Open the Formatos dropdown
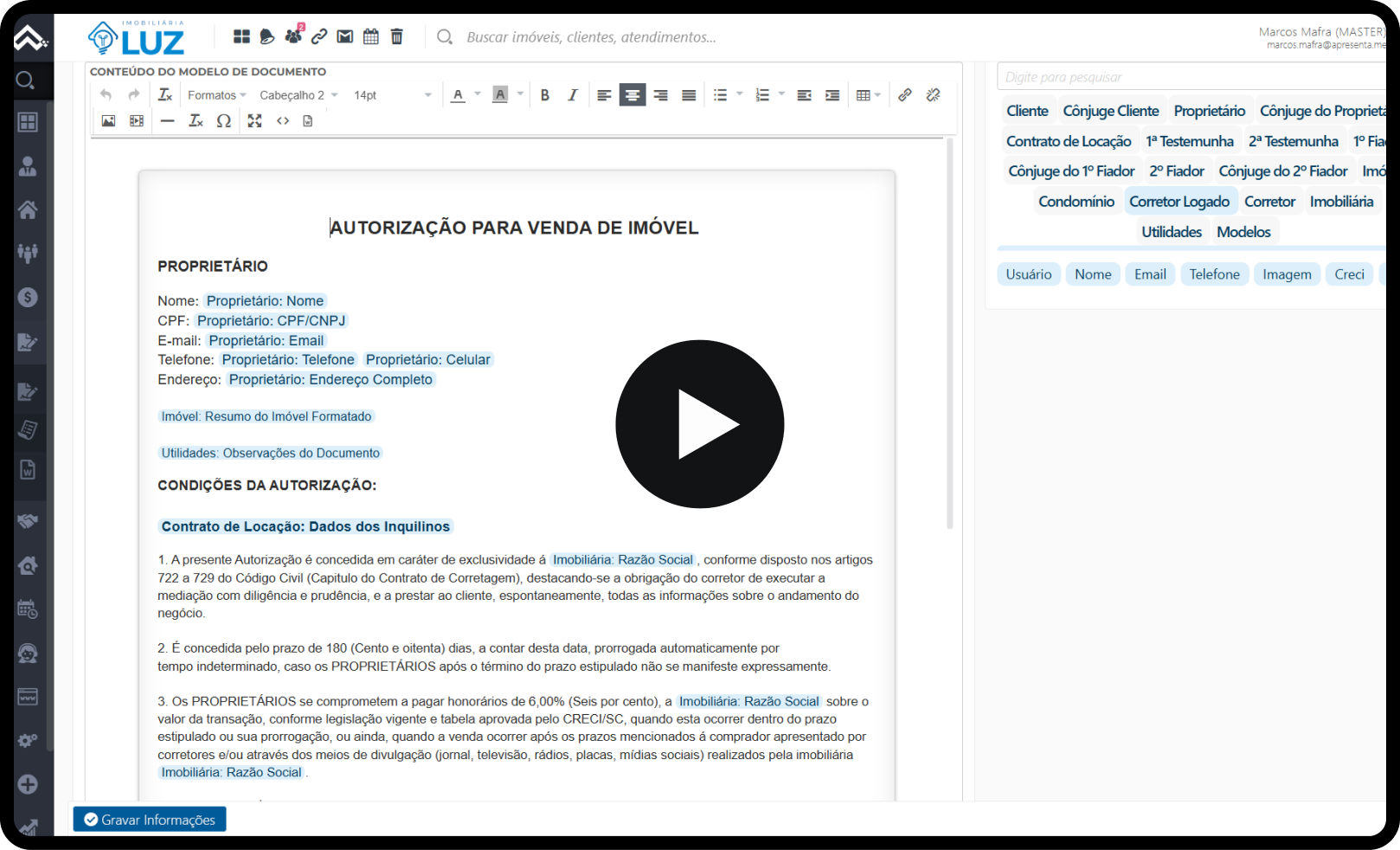The width and height of the screenshot is (1400, 850). tap(216, 95)
